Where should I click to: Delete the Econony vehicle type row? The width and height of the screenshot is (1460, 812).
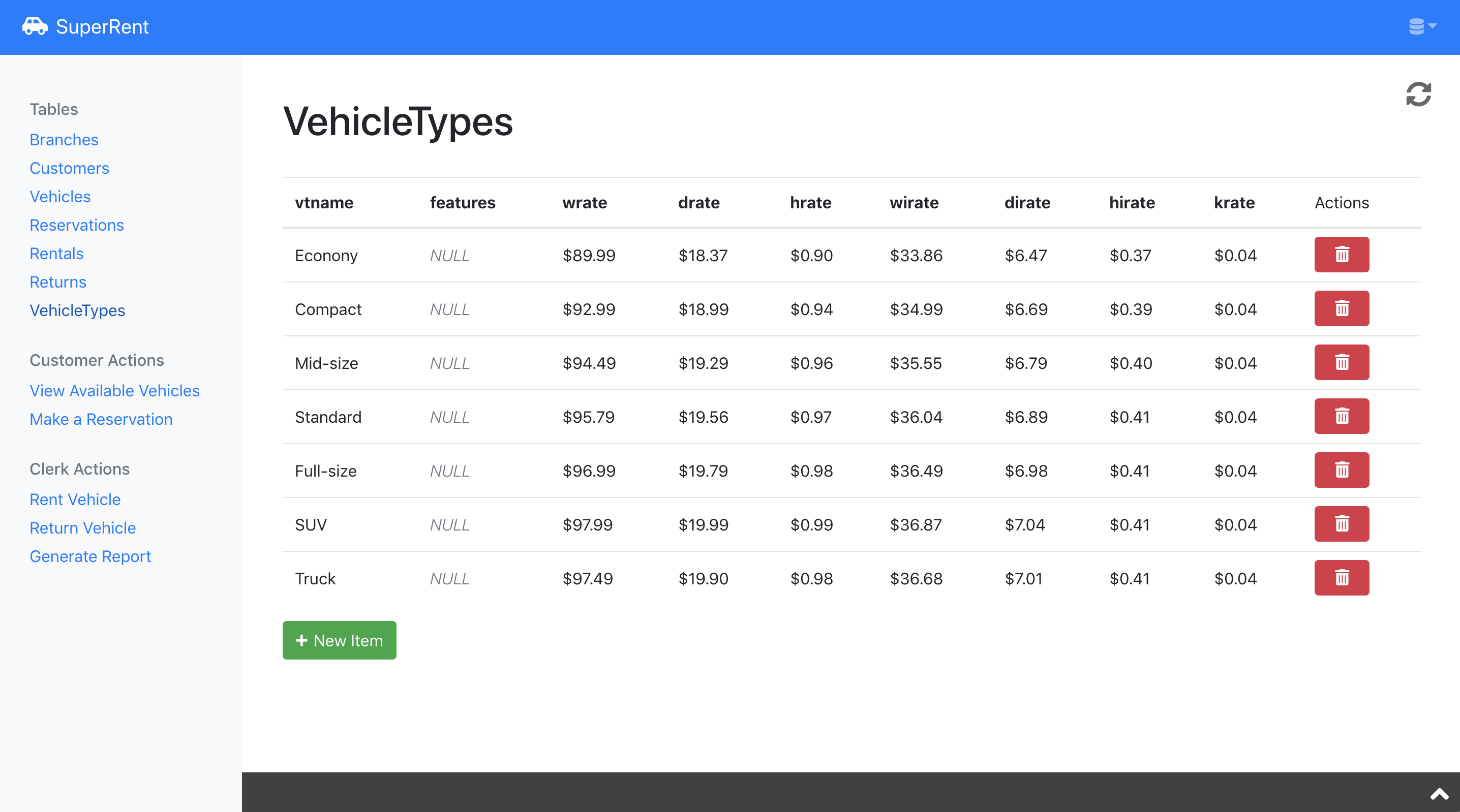1341,255
